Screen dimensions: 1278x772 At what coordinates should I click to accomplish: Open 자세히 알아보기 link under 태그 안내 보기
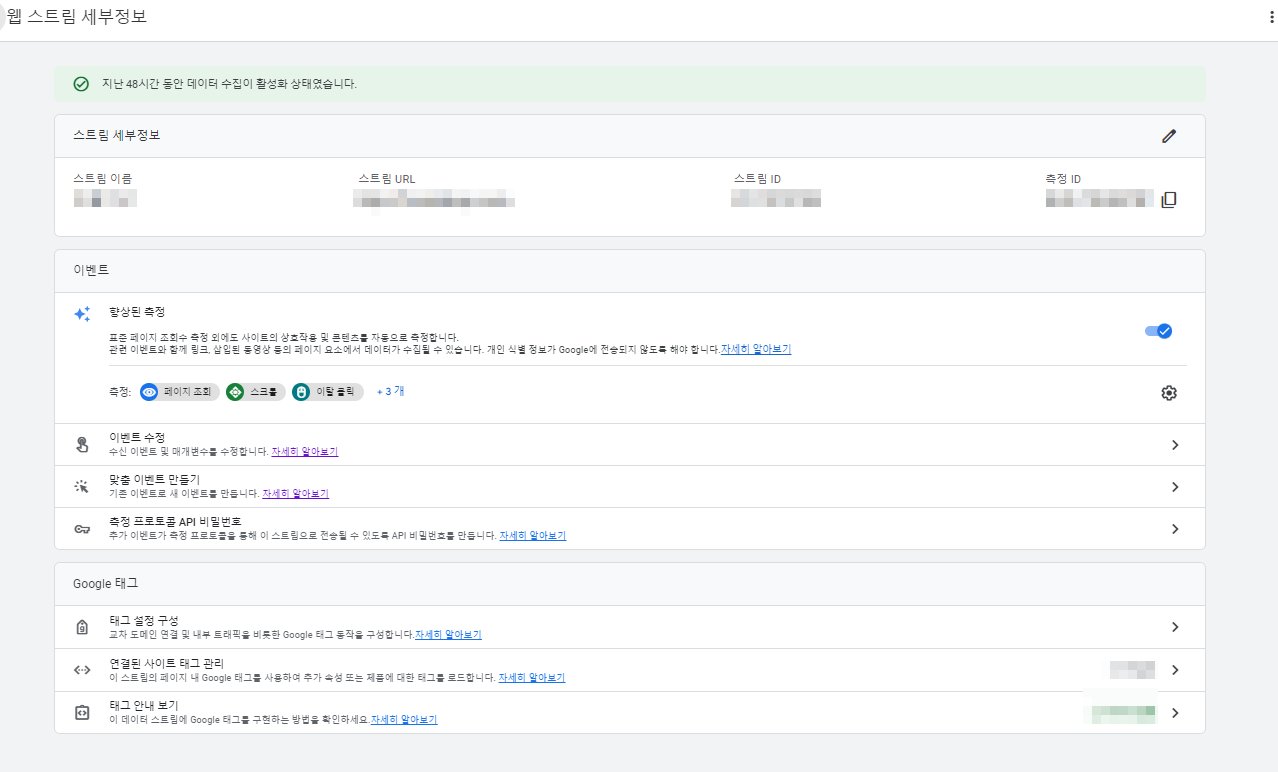point(404,720)
